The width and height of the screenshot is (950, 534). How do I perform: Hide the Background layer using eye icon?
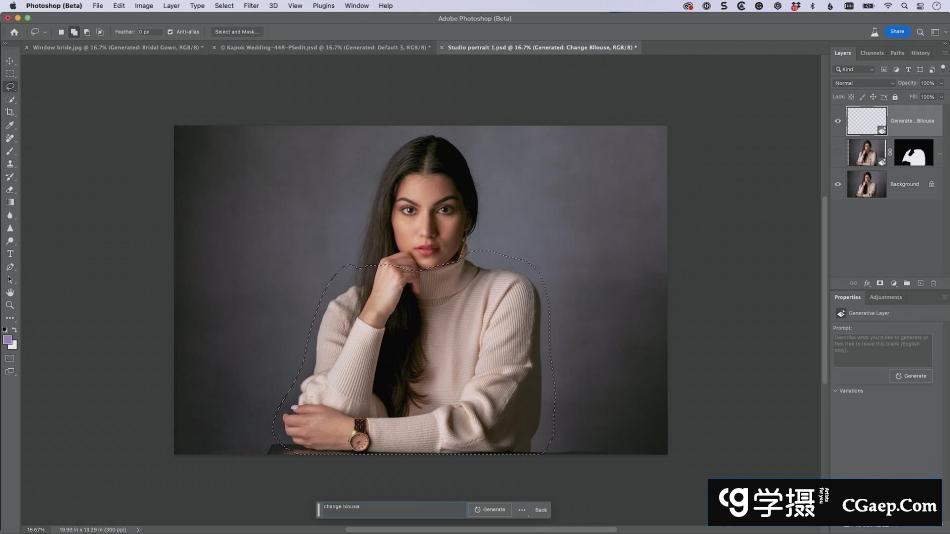tap(838, 184)
